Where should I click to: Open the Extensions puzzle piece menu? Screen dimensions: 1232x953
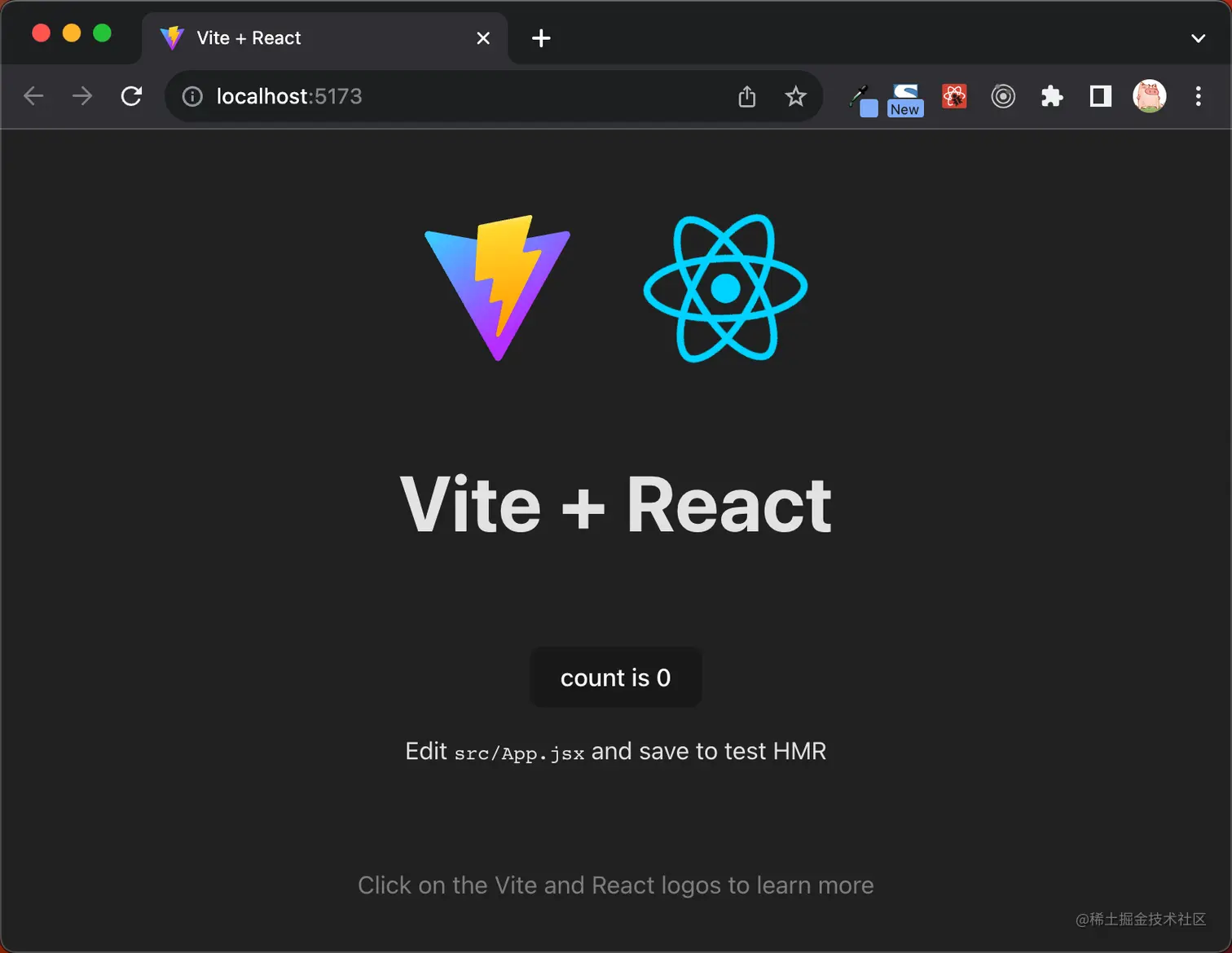click(1052, 96)
